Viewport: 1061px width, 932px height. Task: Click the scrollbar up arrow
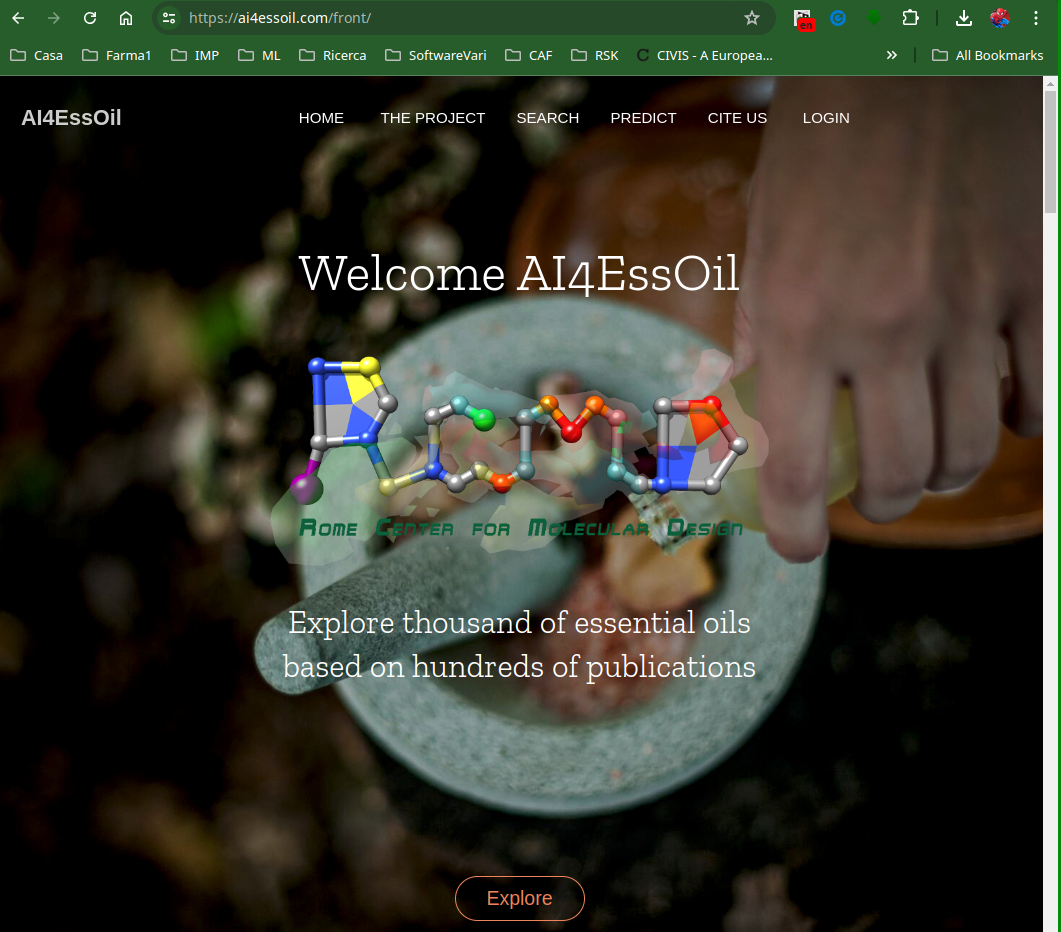[1050, 83]
